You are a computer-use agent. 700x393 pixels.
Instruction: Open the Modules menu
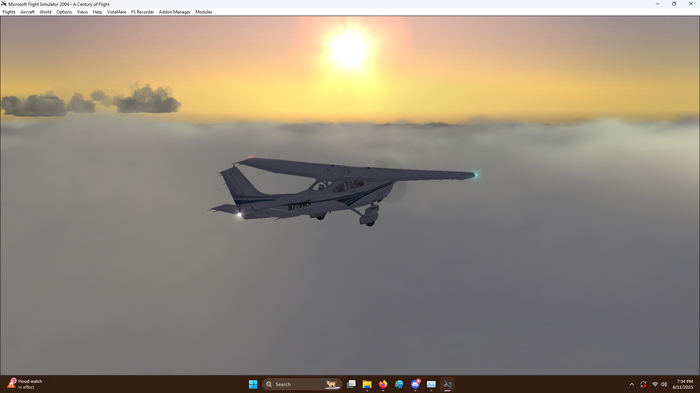pos(204,12)
